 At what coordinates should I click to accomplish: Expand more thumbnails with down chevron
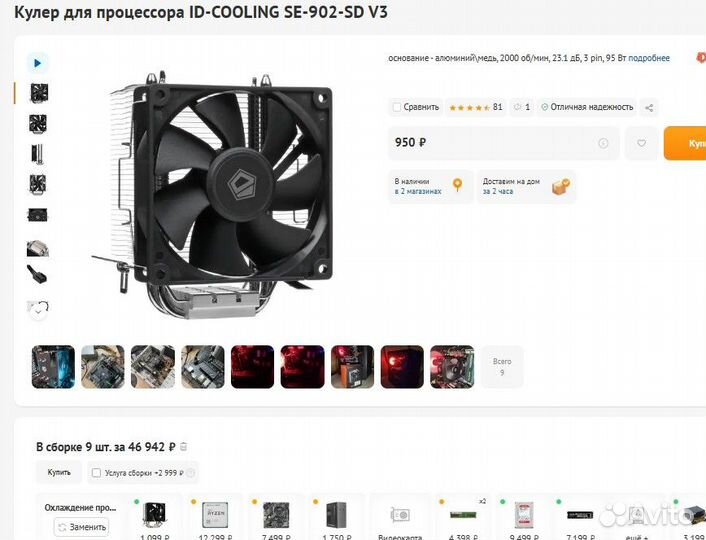(x=38, y=312)
